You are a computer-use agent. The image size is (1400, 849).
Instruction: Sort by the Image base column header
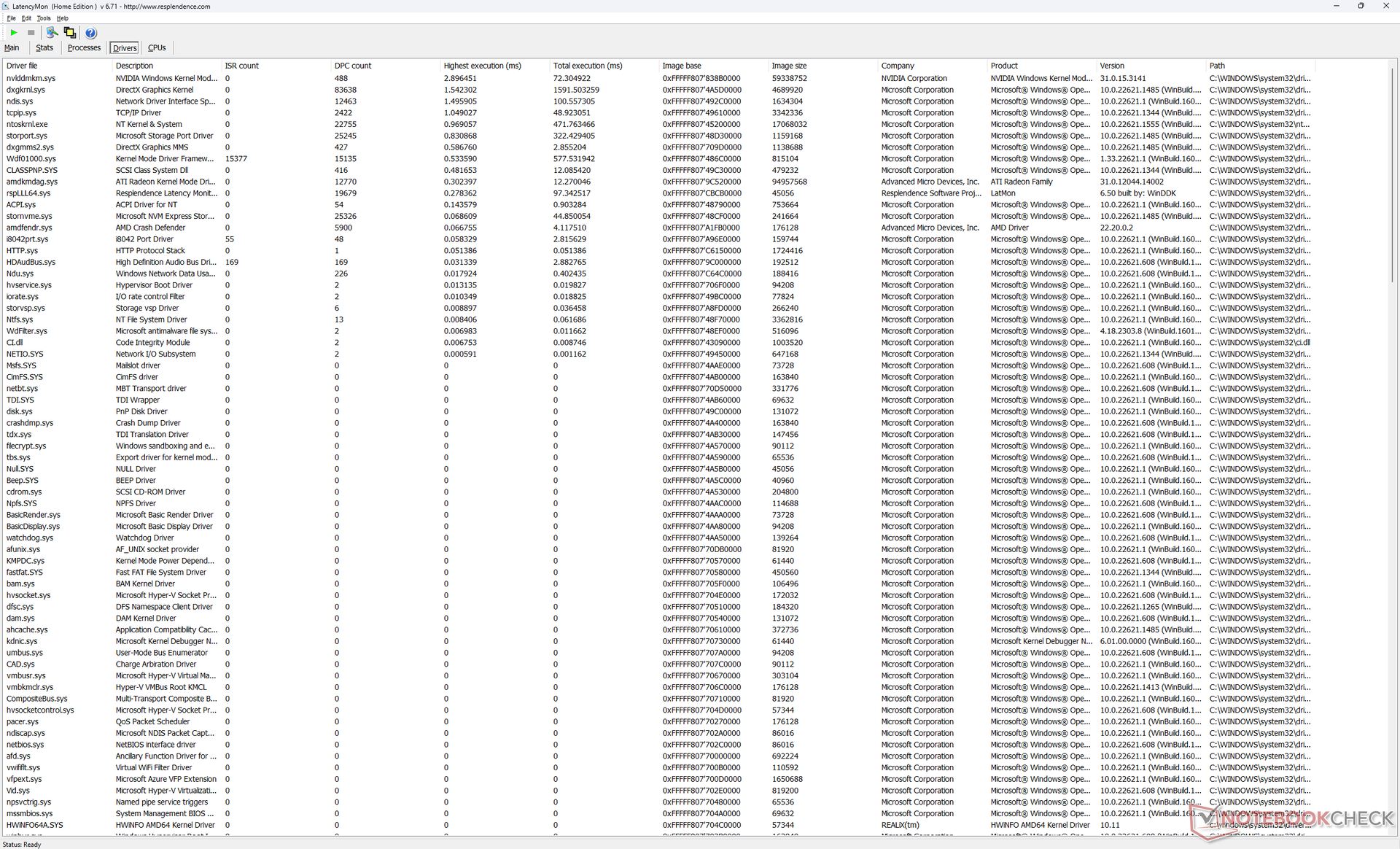(714, 66)
